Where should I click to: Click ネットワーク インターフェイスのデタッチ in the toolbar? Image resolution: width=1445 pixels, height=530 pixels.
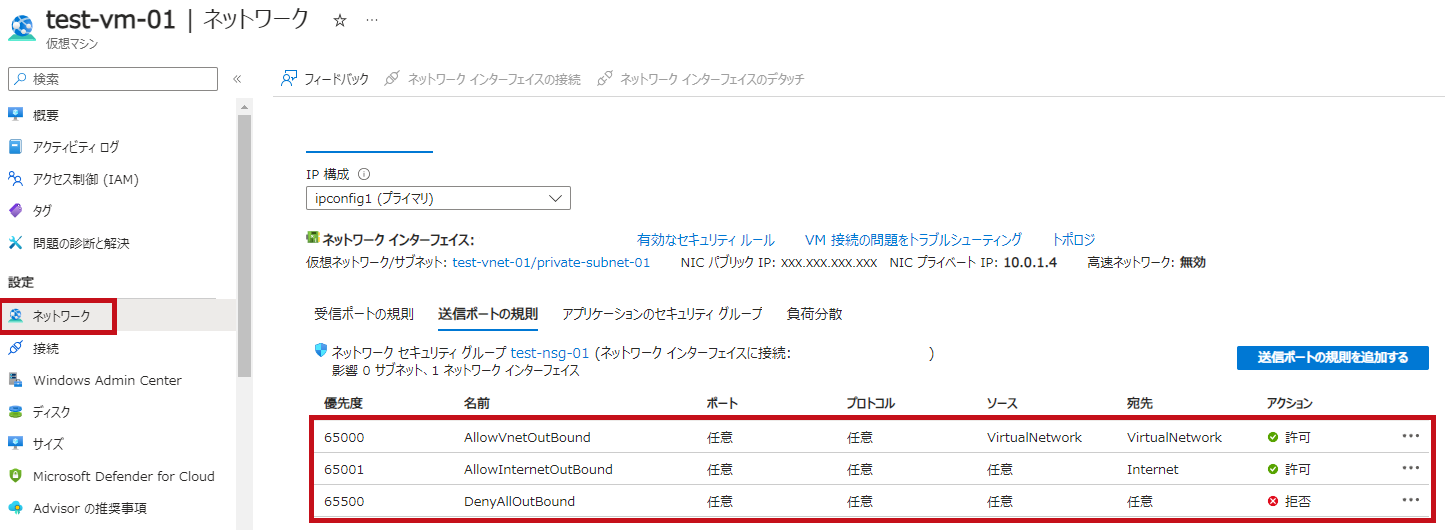700,79
